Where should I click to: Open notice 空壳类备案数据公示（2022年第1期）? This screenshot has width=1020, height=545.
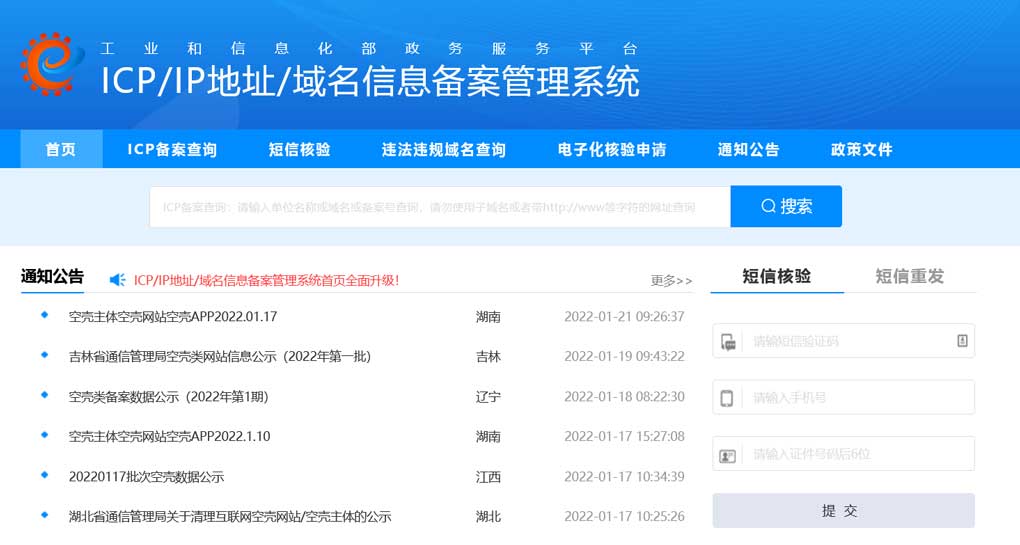[168, 397]
